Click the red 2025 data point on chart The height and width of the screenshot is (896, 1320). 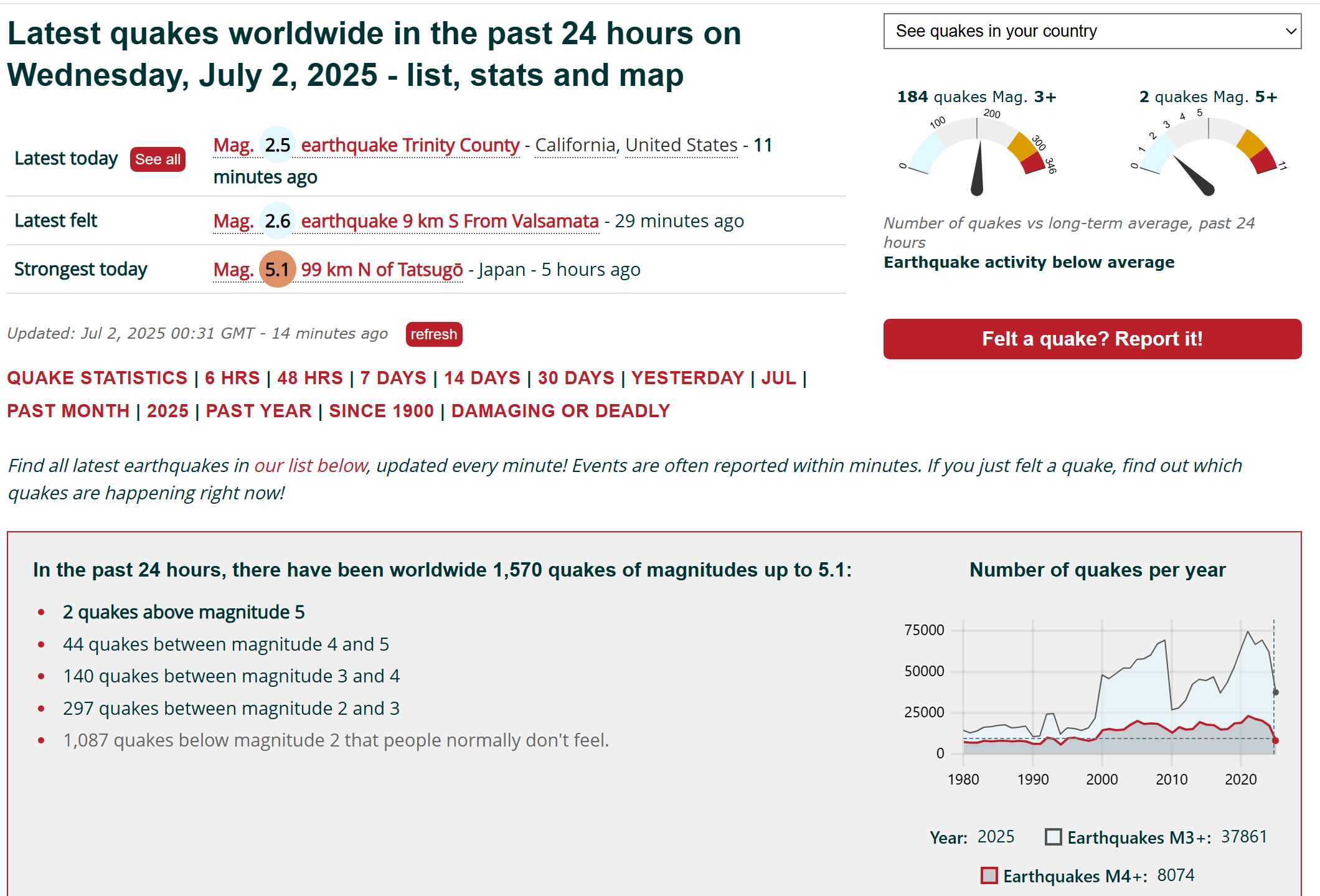1275,740
